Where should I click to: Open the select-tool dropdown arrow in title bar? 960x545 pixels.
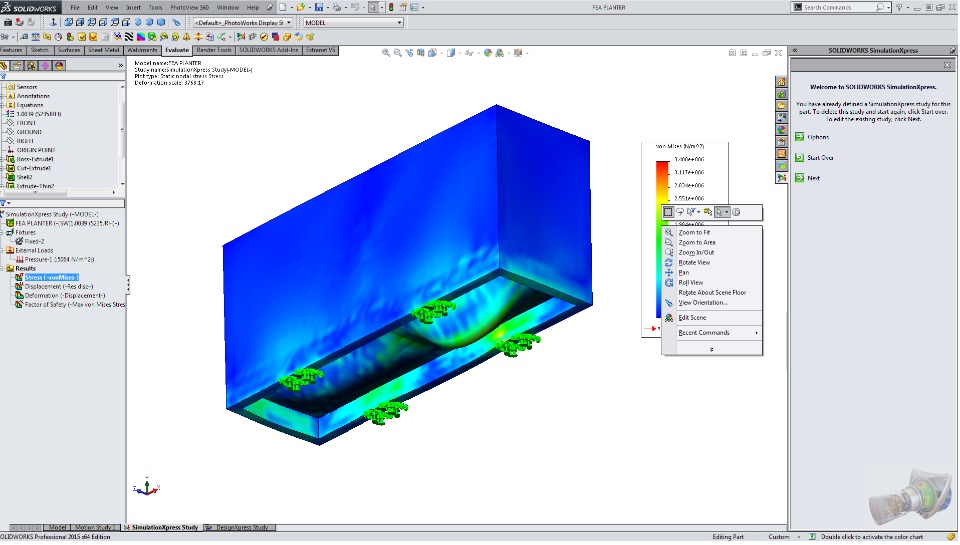click(x=381, y=7)
